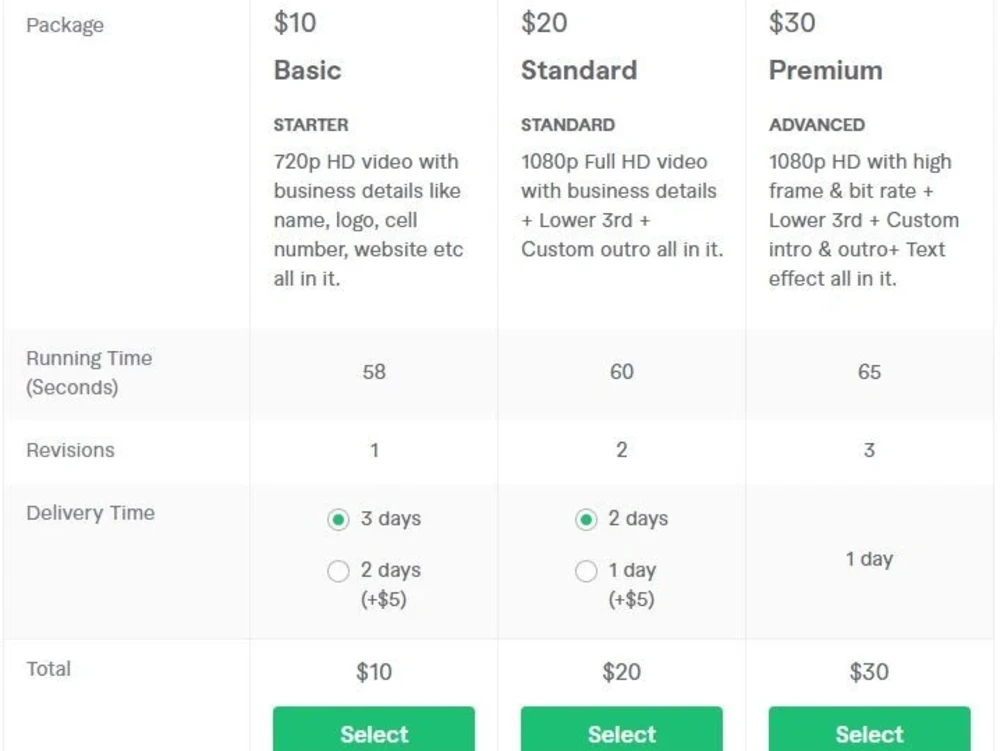Click the Basic running time value 58
1000x751 pixels.
click(374, 372)
